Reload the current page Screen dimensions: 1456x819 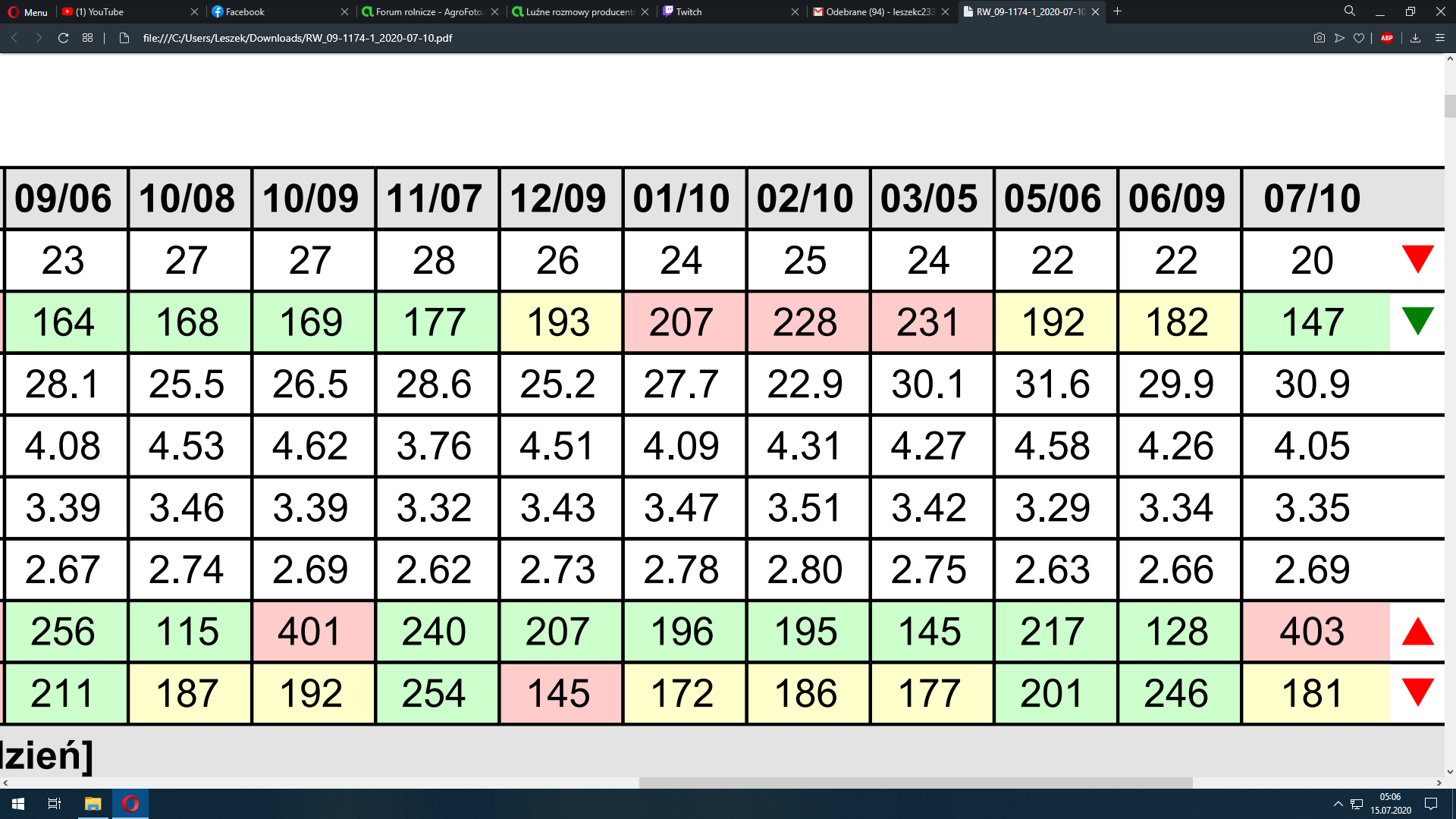click(x=64, y=38)
